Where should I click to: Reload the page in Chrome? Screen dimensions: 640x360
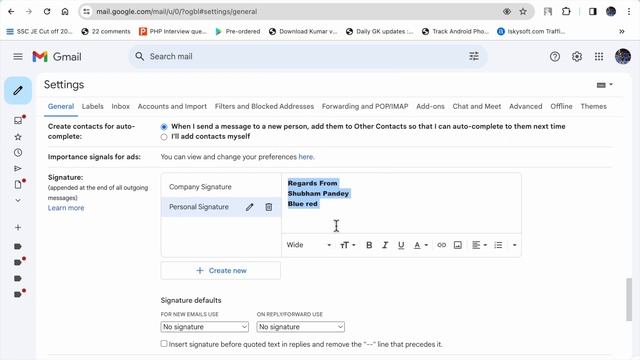pos(47,11)
